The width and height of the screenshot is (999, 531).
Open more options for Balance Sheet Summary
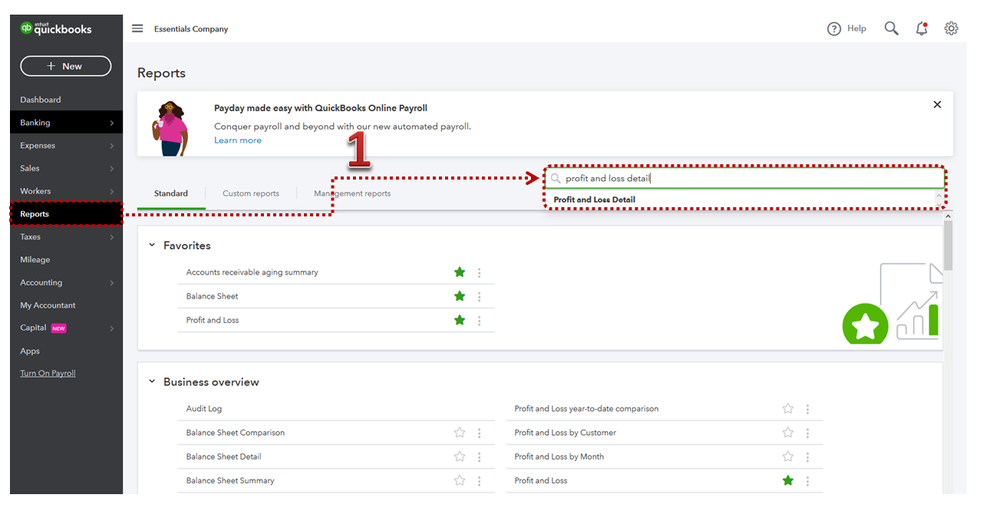point(479,481)
